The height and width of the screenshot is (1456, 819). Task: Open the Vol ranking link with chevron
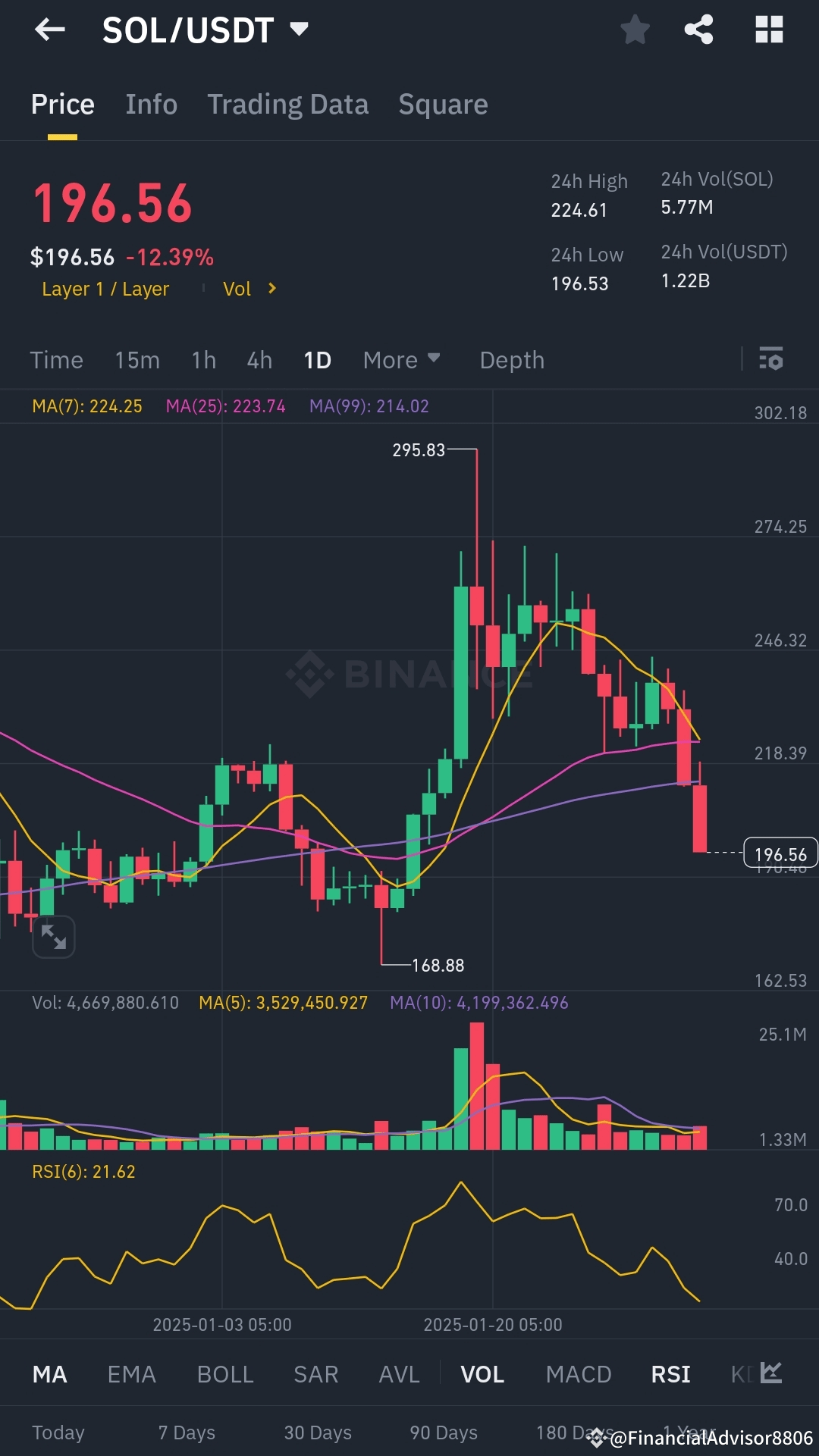[249, 289]
